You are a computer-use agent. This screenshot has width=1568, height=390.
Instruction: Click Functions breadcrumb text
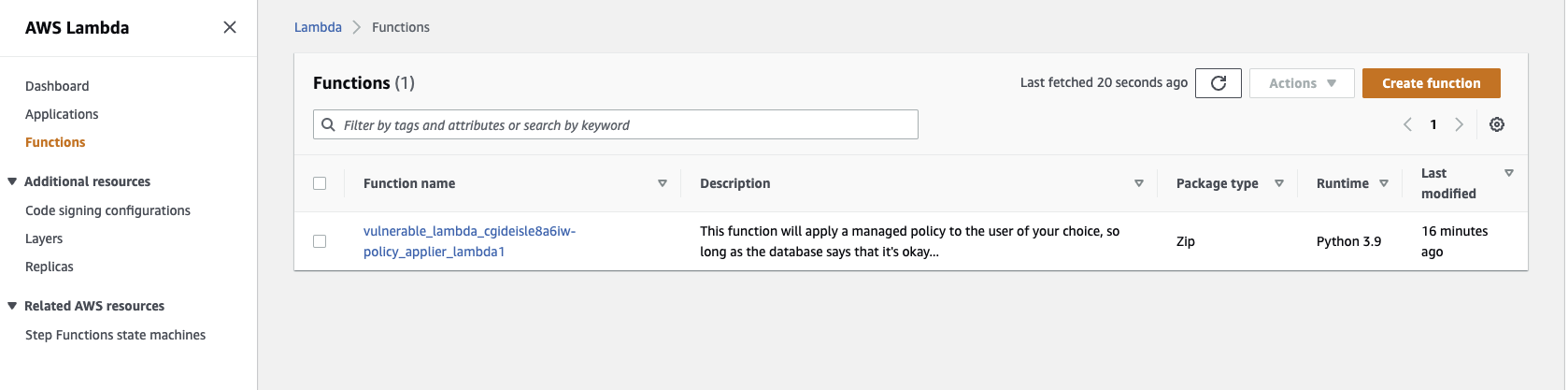pyautogui.click(x=401, y=27)
